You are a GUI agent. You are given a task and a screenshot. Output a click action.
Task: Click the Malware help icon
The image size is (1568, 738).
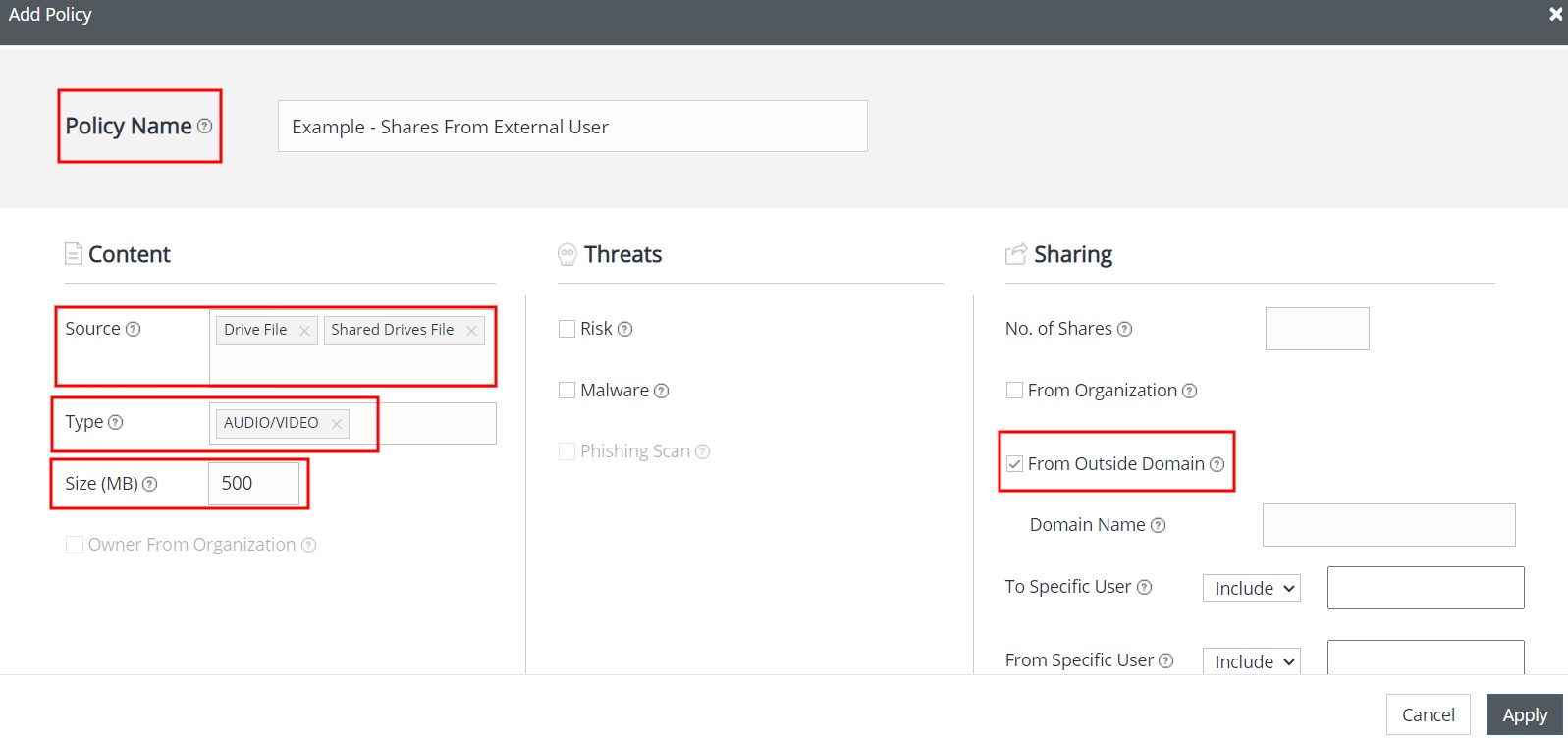(662, 392)
